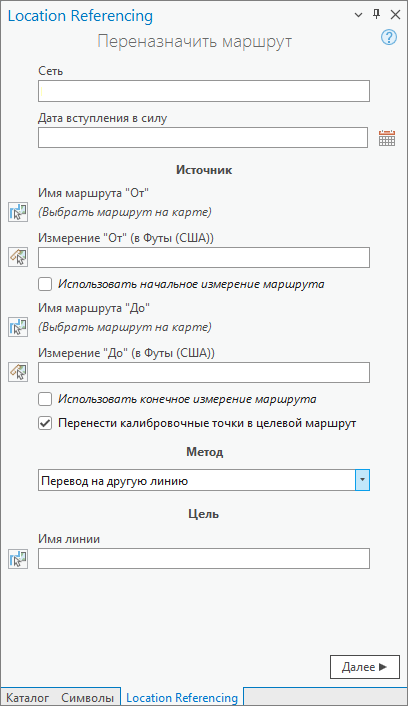Choose target line on map icon
The height and width of the screenshot is (706, 408).
coord(18,558)
